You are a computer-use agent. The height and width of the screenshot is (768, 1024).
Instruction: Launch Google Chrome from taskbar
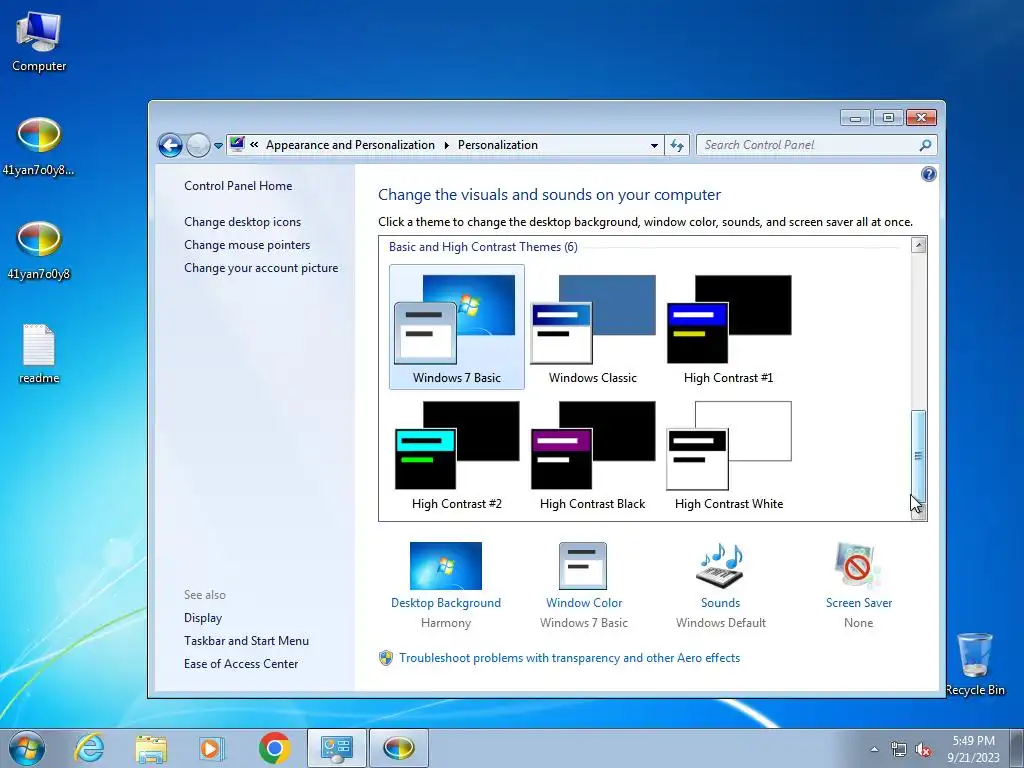(x=274, y=748)
